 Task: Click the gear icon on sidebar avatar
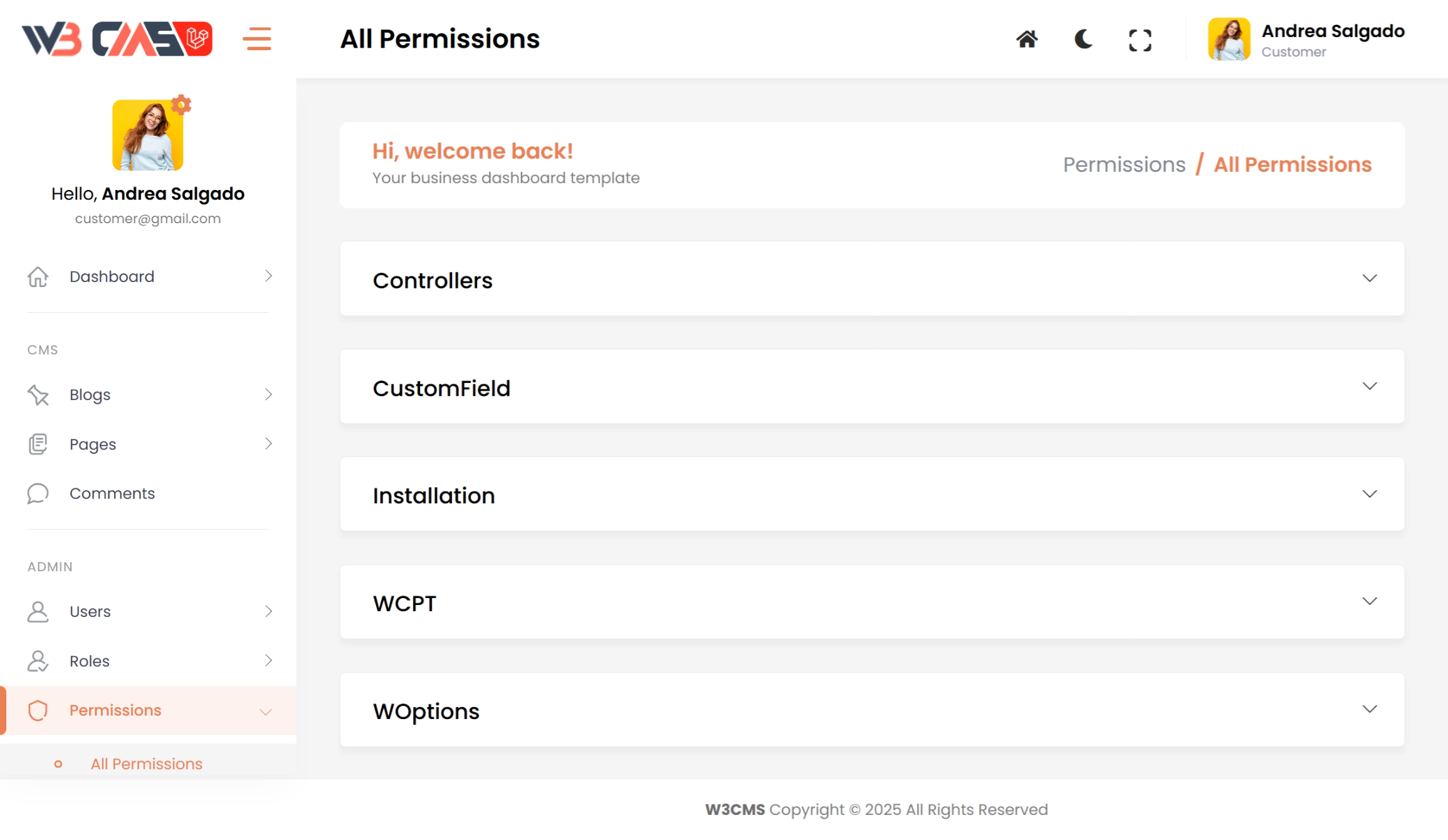(181, 104)
